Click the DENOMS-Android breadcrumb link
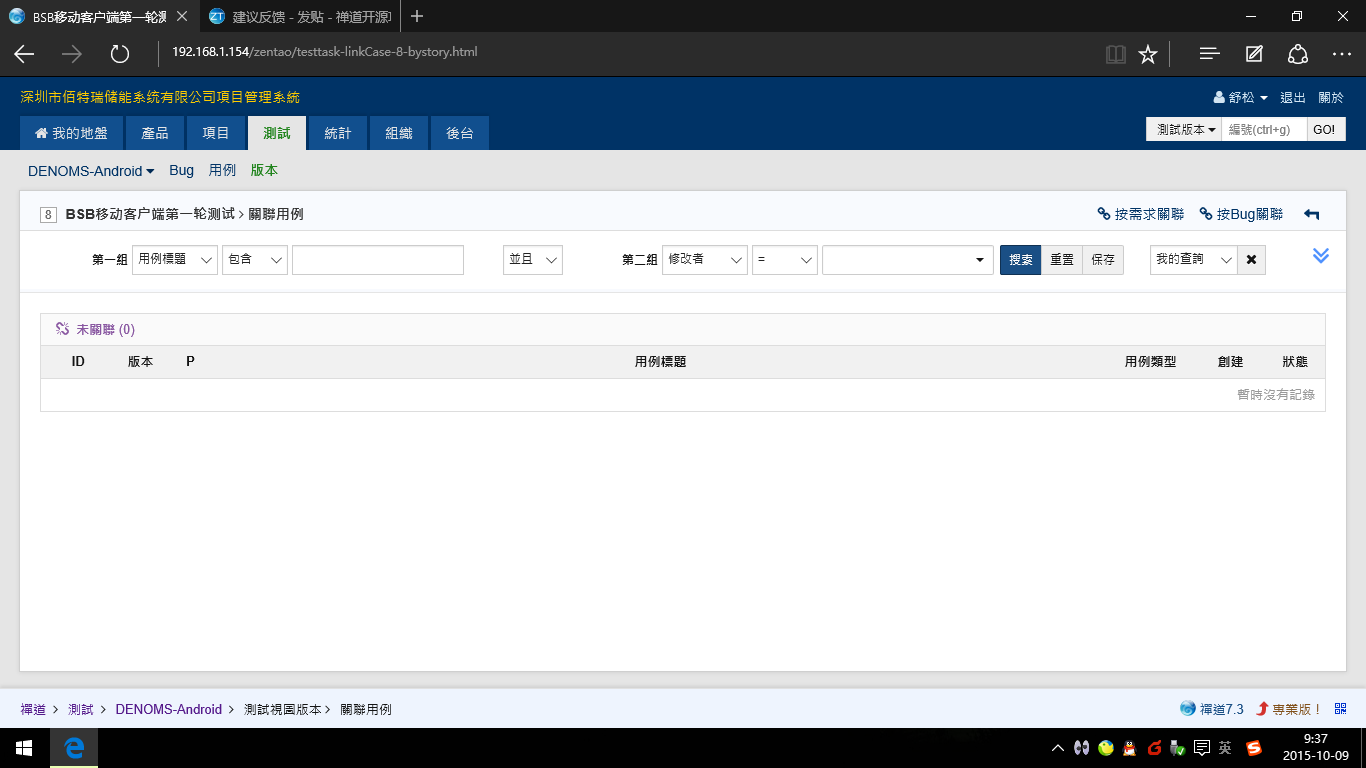This screenshot has height=768, width=1366. pos(169,709)
